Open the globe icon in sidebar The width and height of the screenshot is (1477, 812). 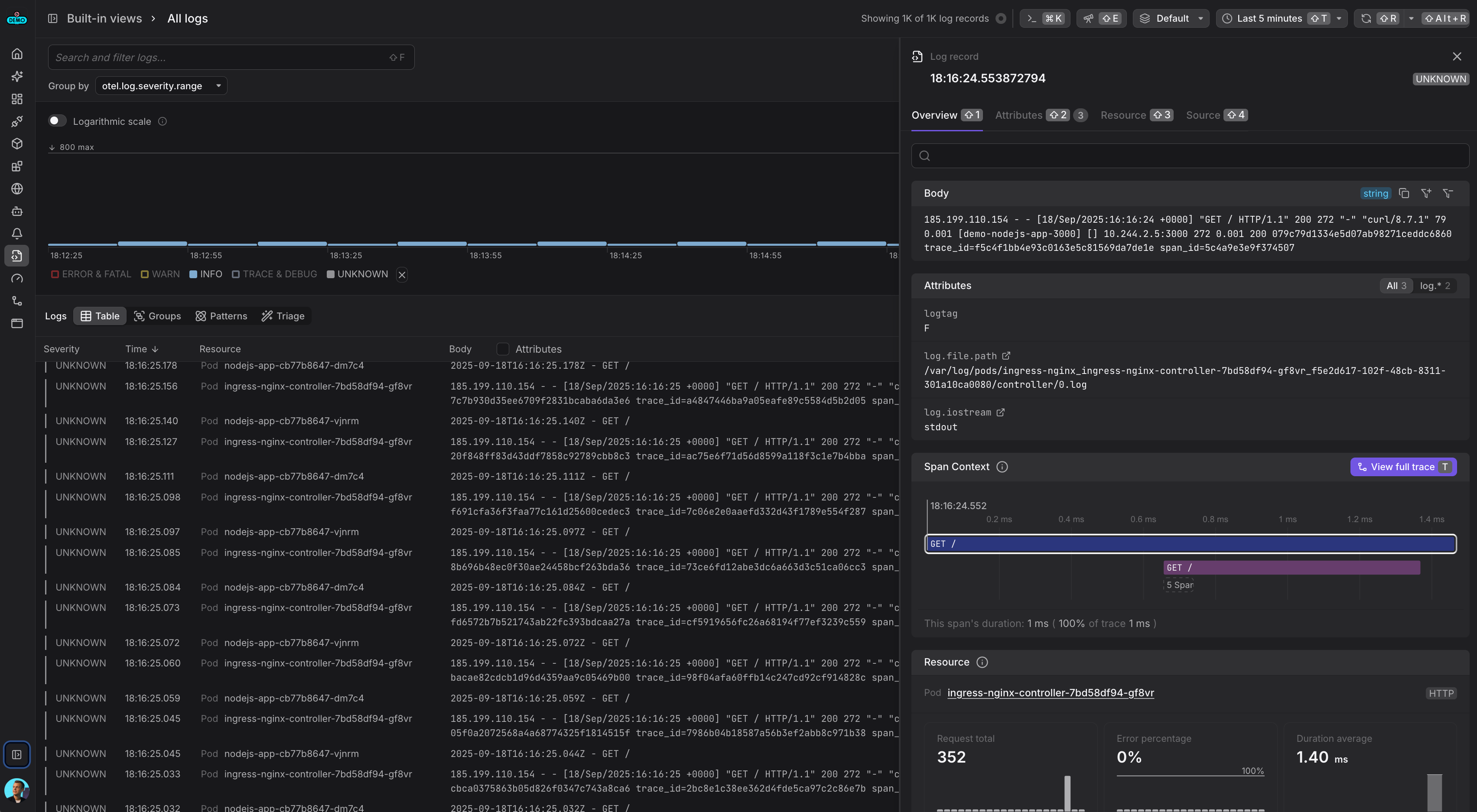tap(17, 188)
